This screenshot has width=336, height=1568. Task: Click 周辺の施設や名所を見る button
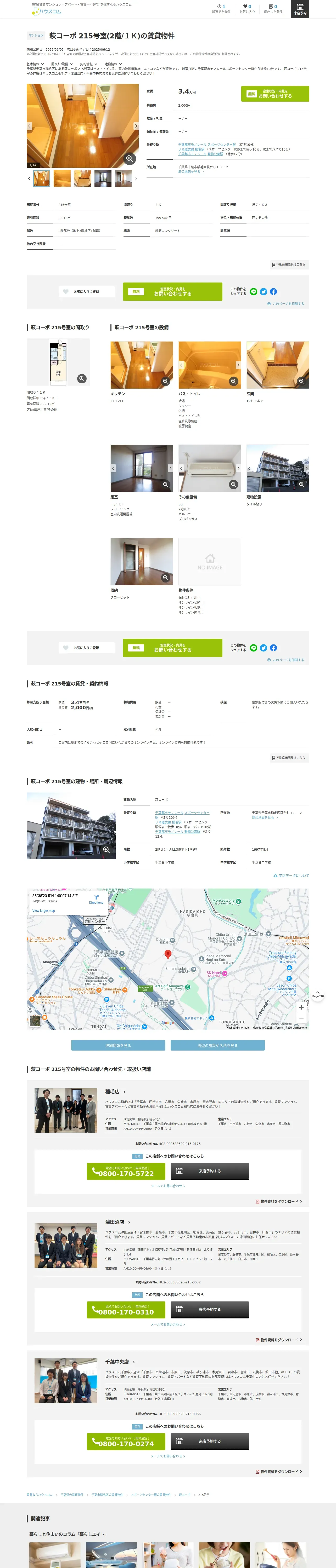coord(218,1046)
